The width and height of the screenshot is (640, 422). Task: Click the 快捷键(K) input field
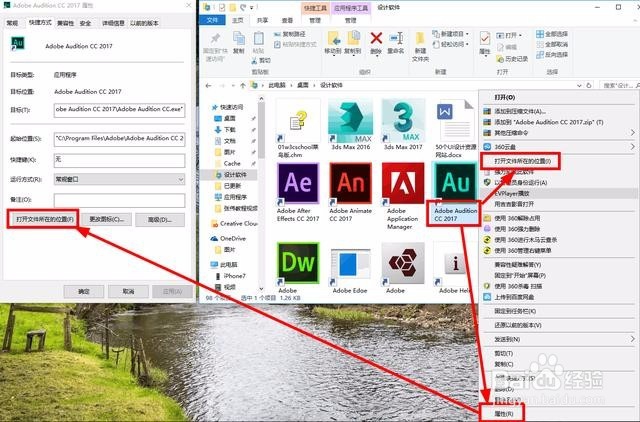tap(119, 160)
